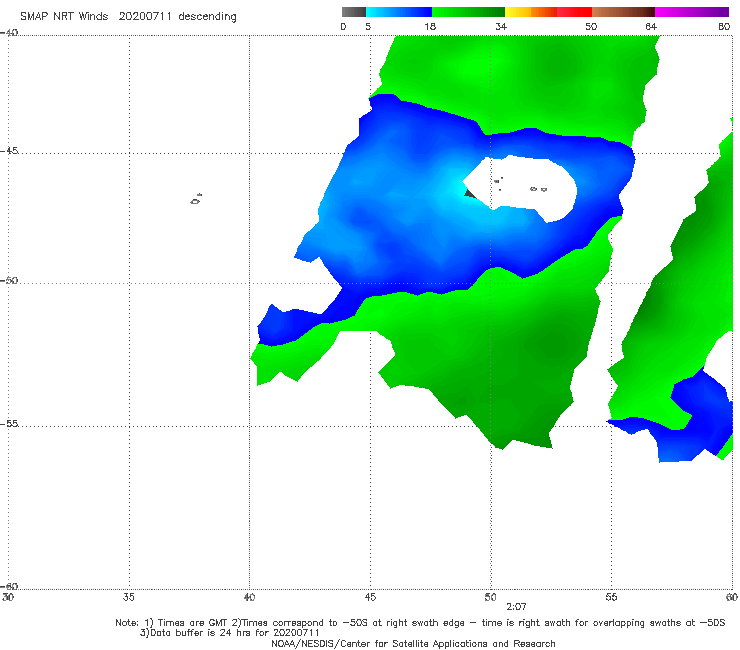The width and height of the screenshot is (740, 650).
Task: Click the latitude axis label '-55'
Action: pos(9,424)
